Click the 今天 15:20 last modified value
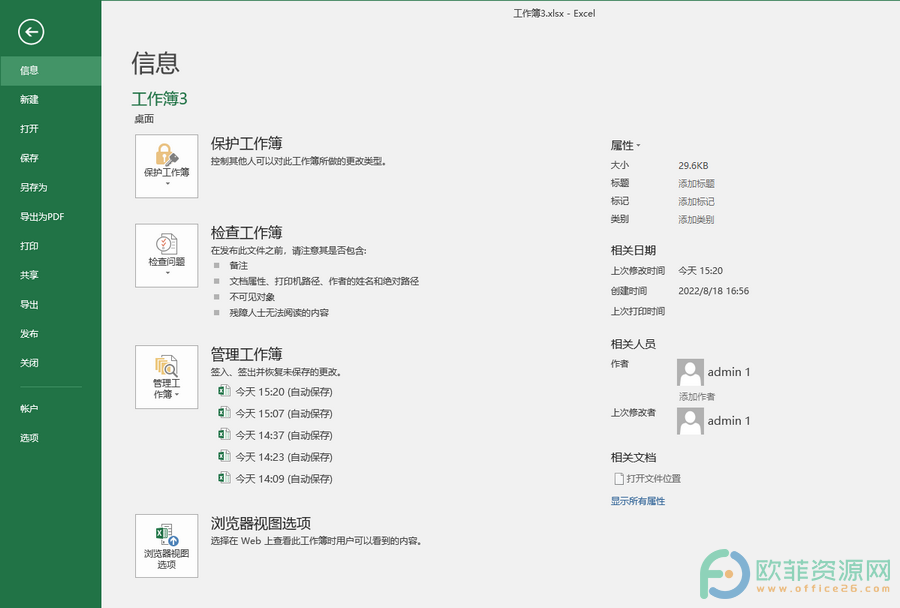The height and width of the screenshot is (608, 900). (700, 270)
